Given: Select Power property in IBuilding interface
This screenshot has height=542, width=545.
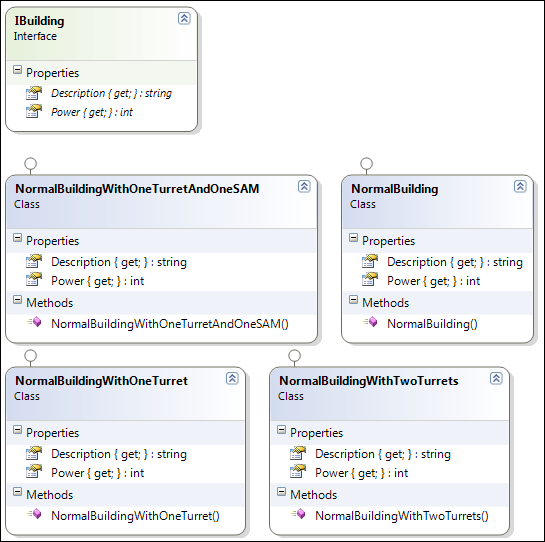Looking at the screenshot, I should point(92,112).
